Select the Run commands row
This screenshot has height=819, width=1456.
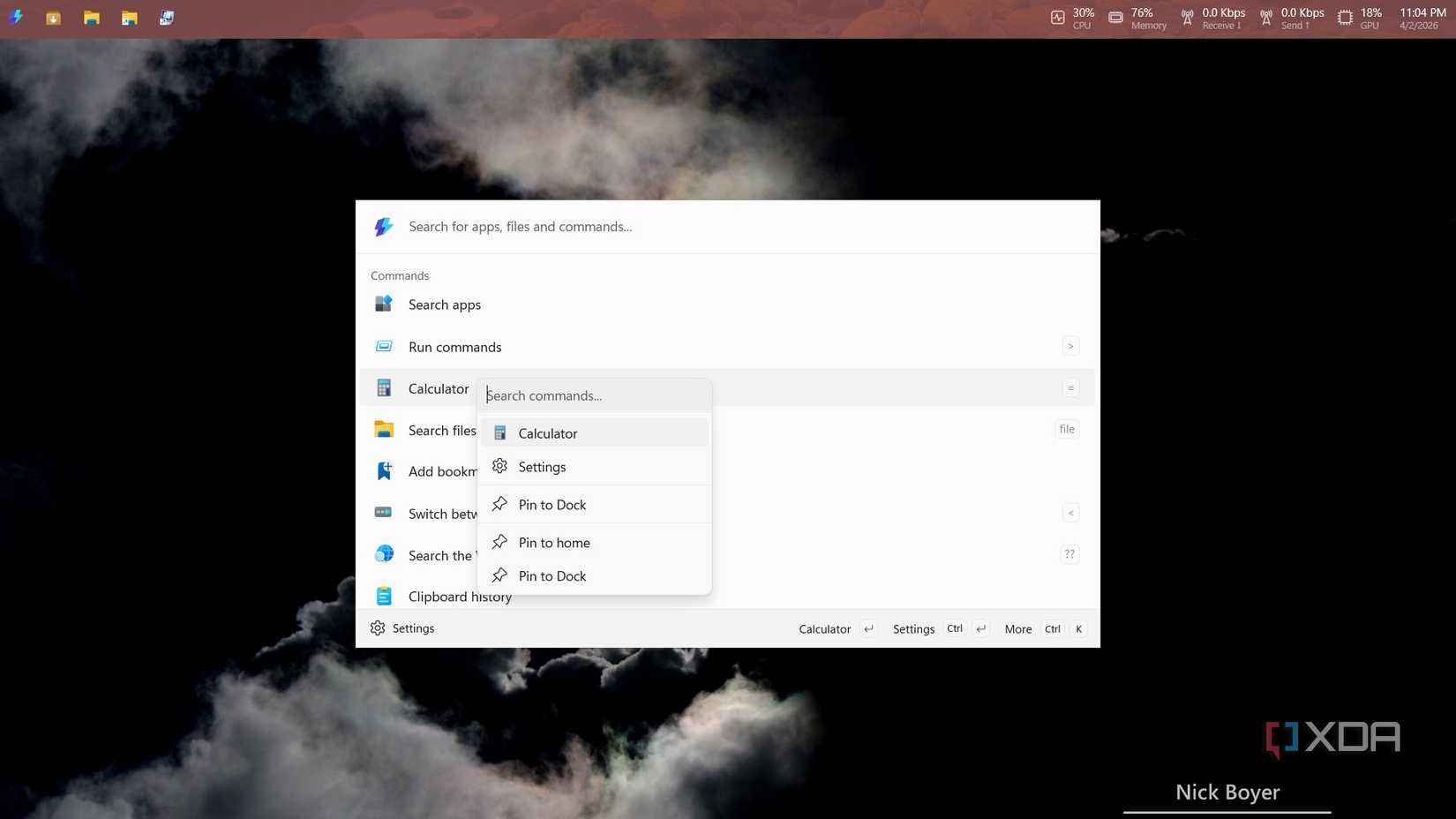(727, 346)
